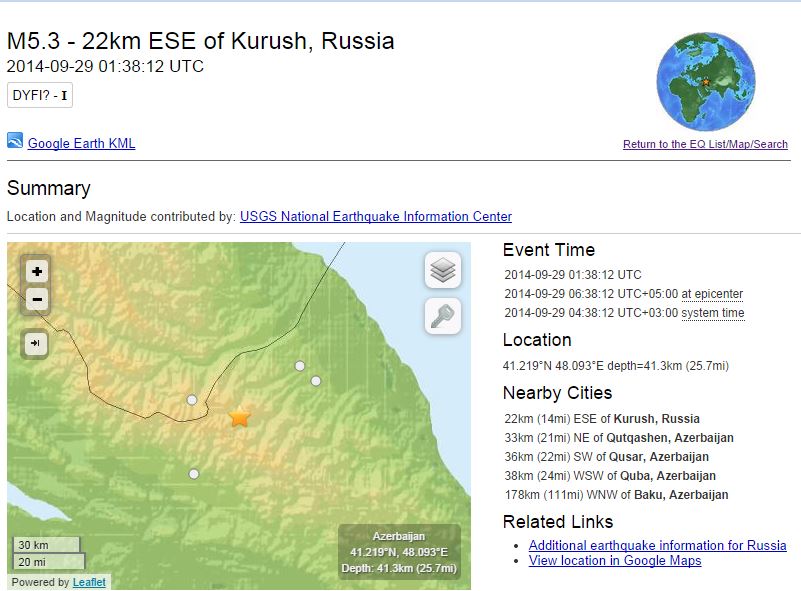Zoom out on the earthquake map

[37, 299]
